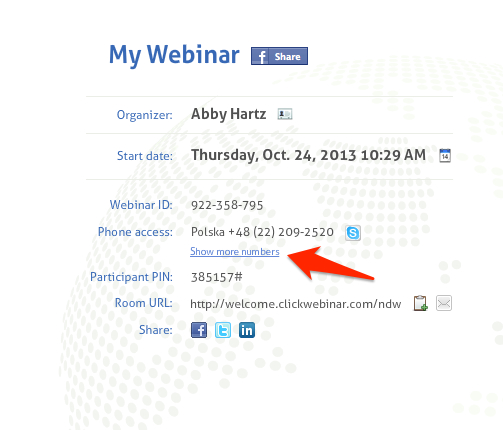Viewport: 503px width, 430px height.
Task: Select the Webinar ID 922-358-795
Action: 227,205
